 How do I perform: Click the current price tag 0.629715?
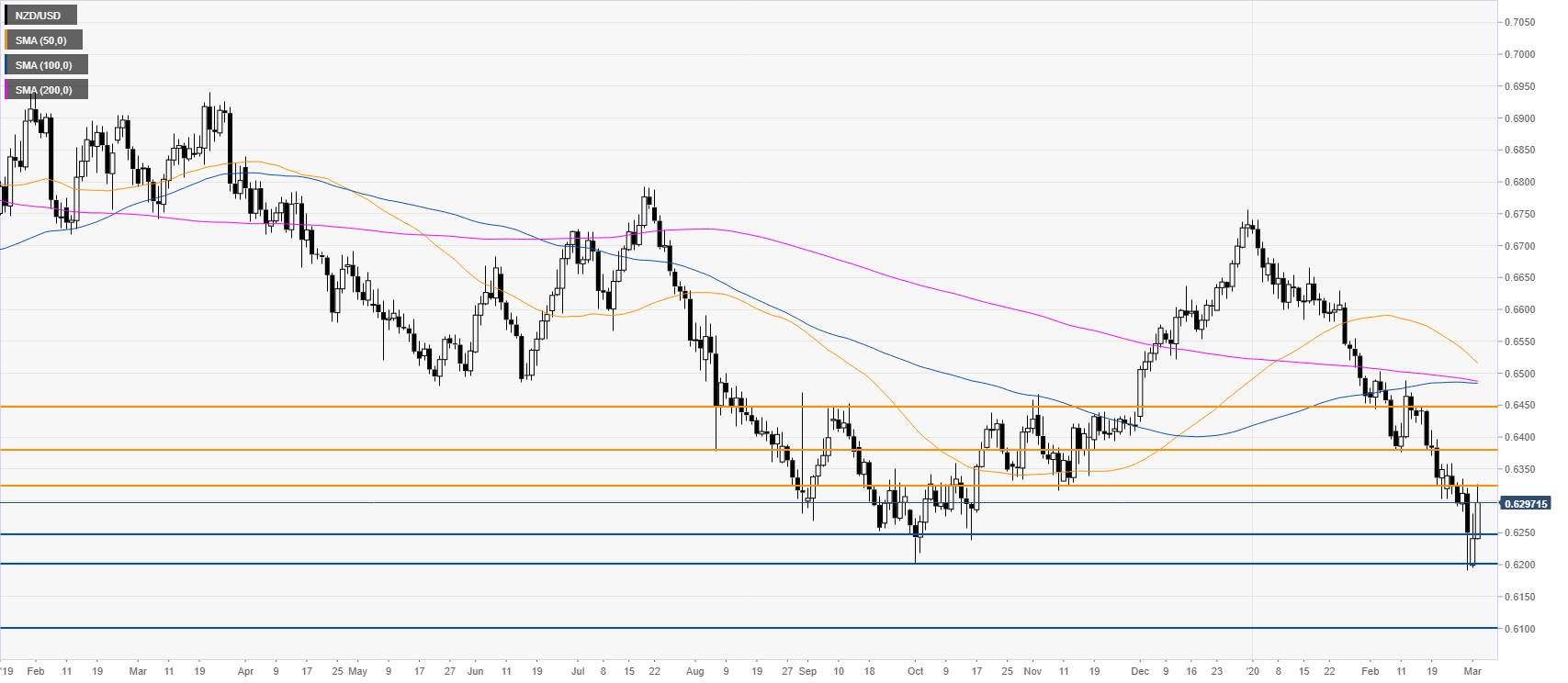click(x=1525, y=504)
